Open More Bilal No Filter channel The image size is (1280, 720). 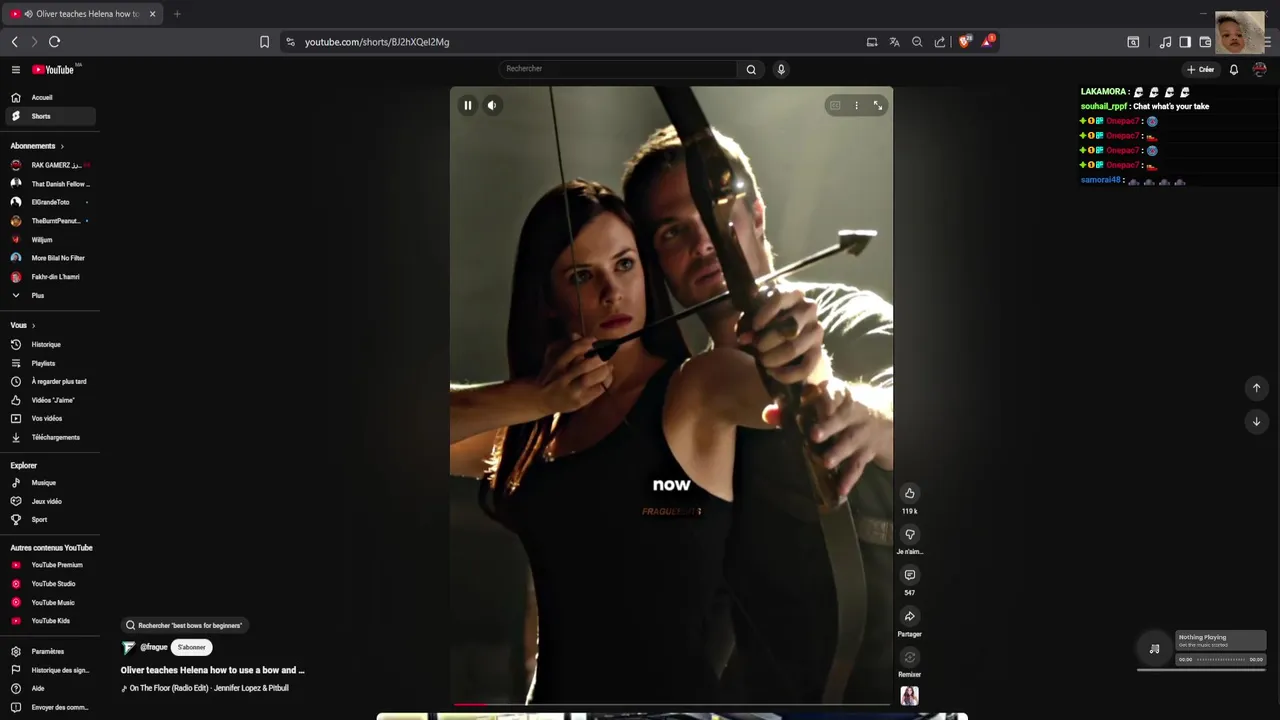50,258
